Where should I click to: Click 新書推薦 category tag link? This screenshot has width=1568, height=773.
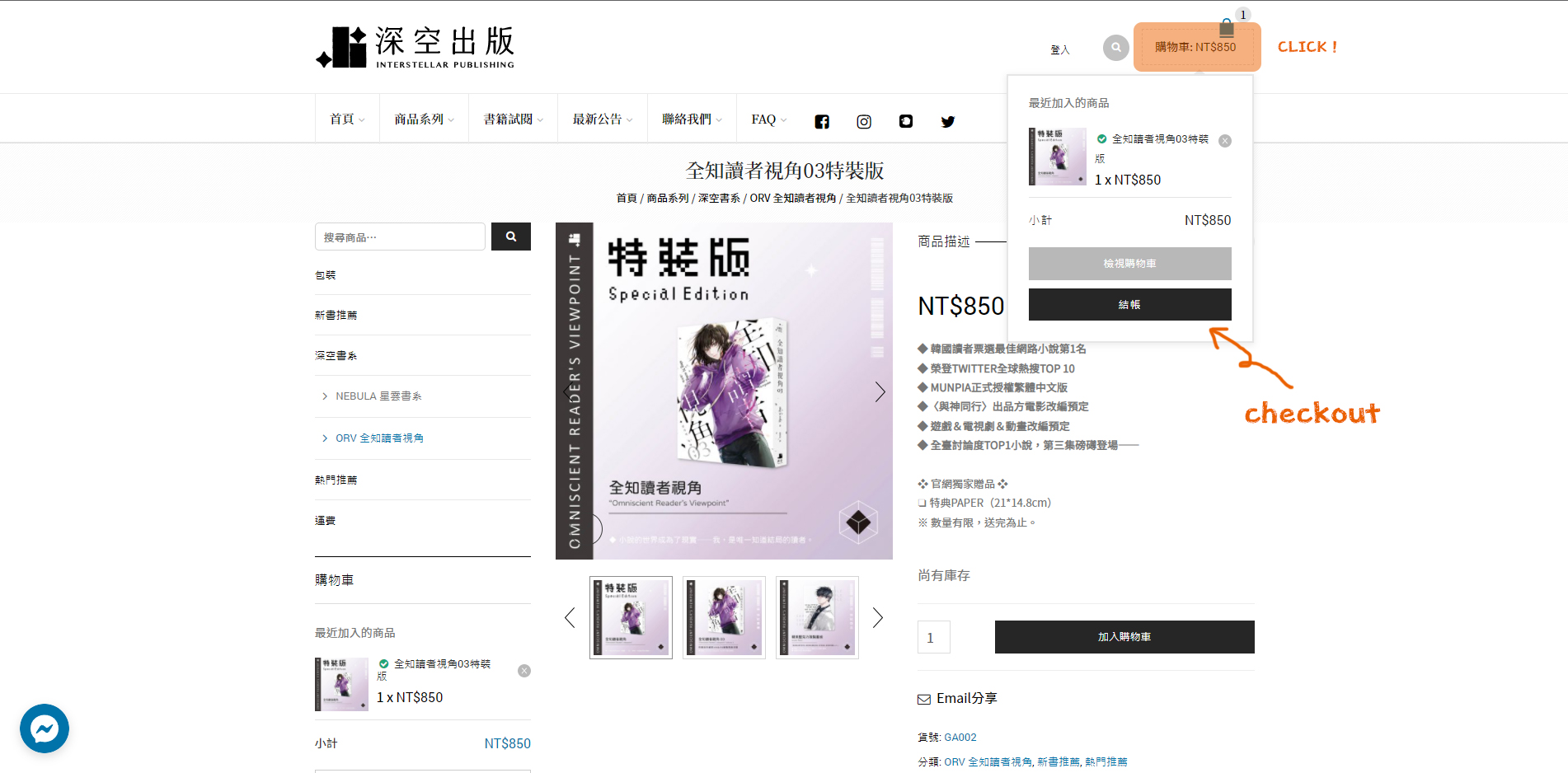1059,762
